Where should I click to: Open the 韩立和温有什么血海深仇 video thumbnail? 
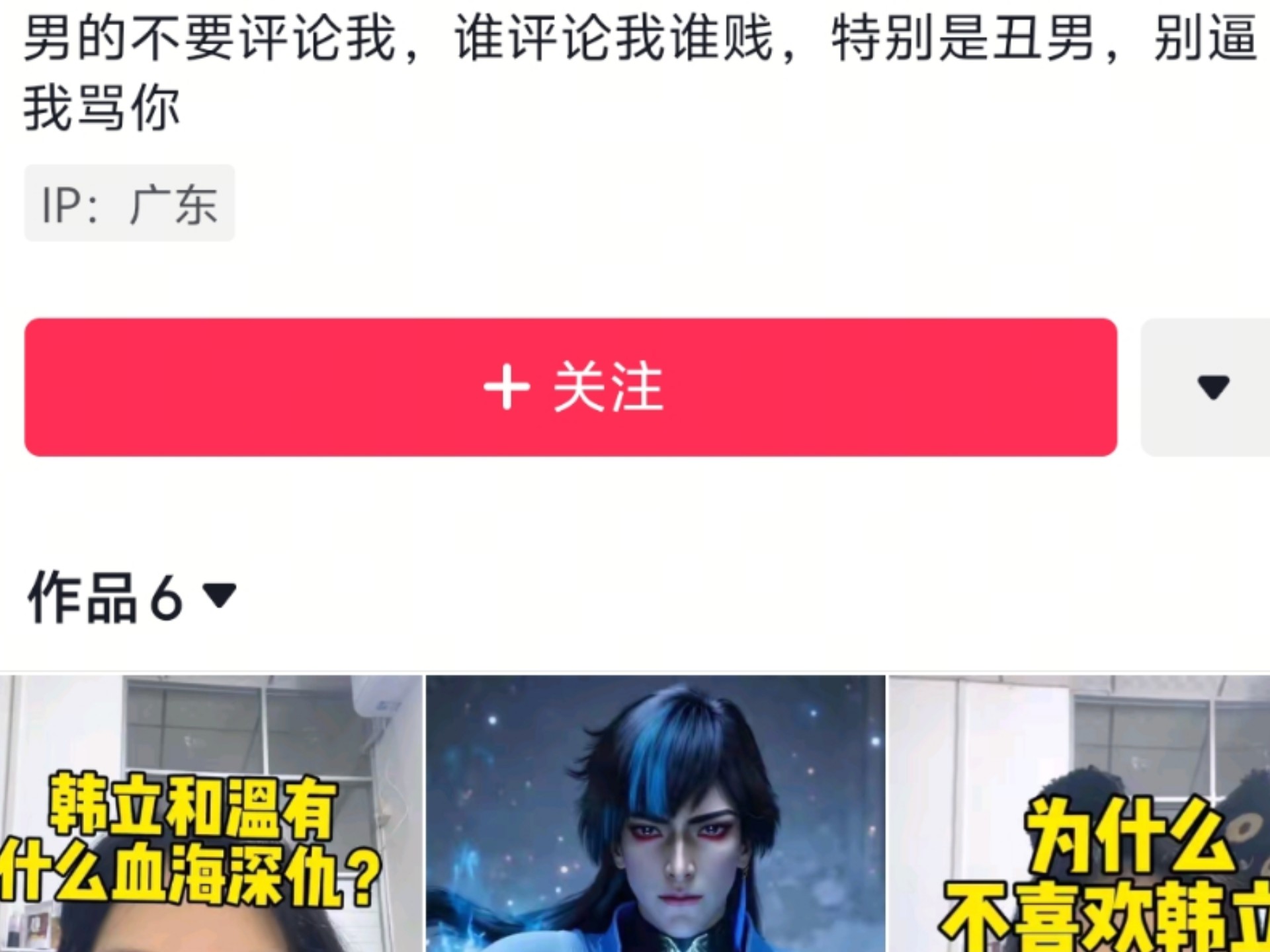click(210, 814)
